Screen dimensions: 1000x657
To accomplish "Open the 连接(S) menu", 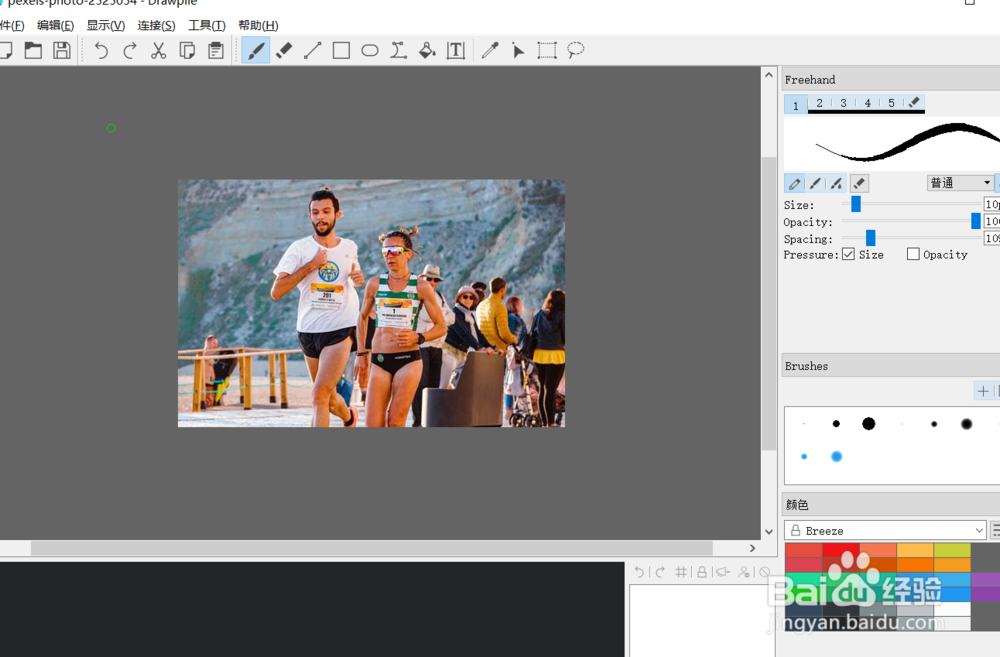I will click(x=156, y=26).
